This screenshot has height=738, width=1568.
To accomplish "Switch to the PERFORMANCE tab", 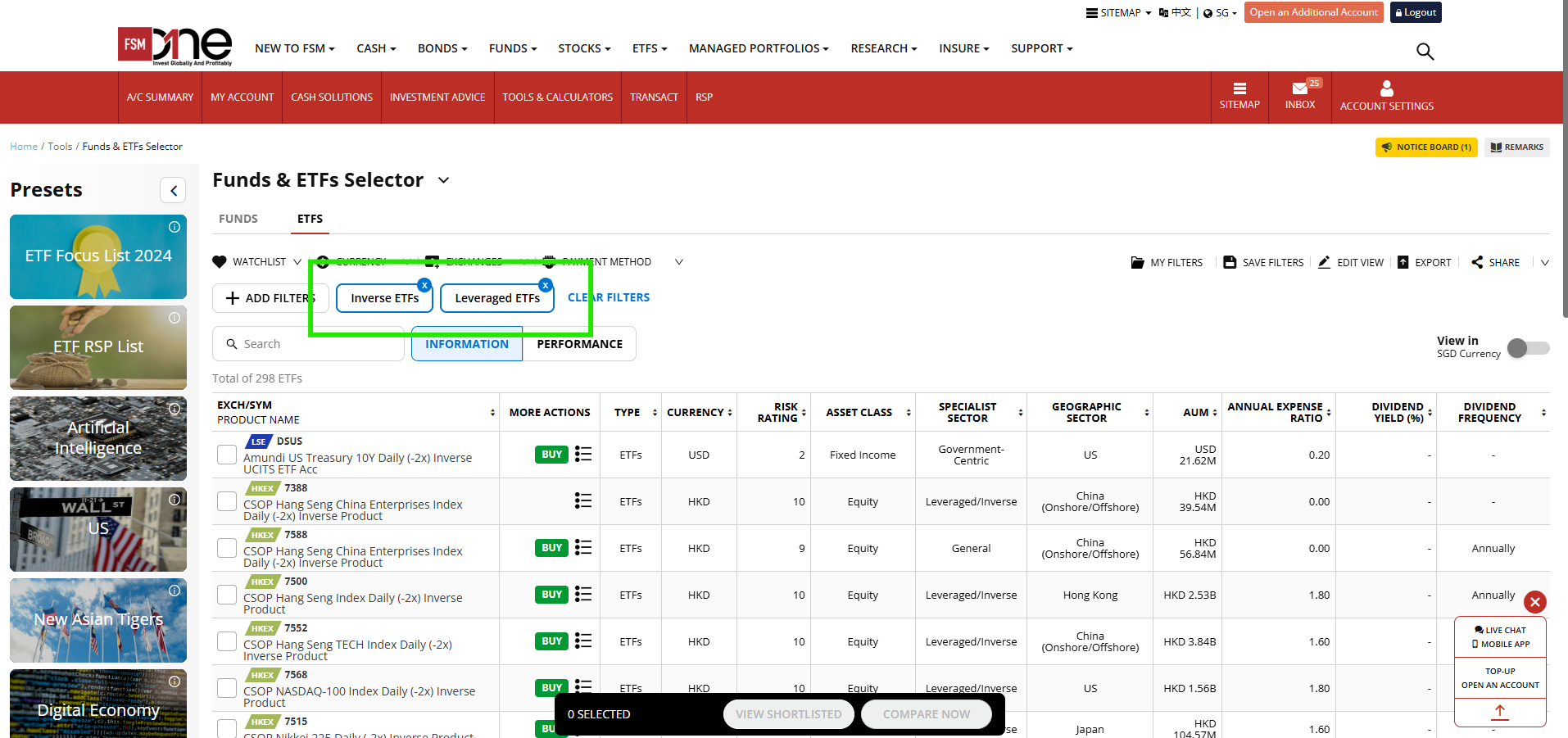I will 579,344.
